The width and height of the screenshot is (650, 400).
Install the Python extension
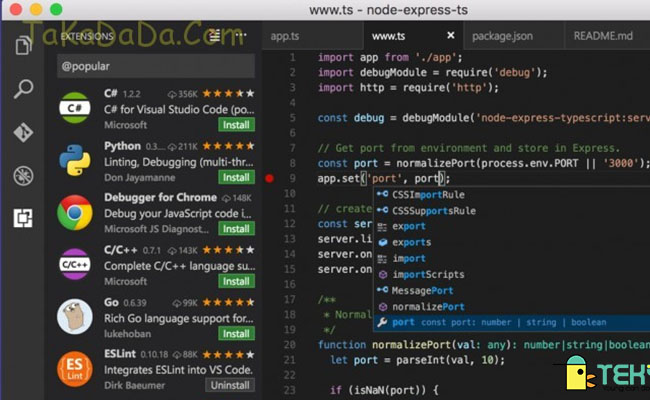tap(236, 177)
